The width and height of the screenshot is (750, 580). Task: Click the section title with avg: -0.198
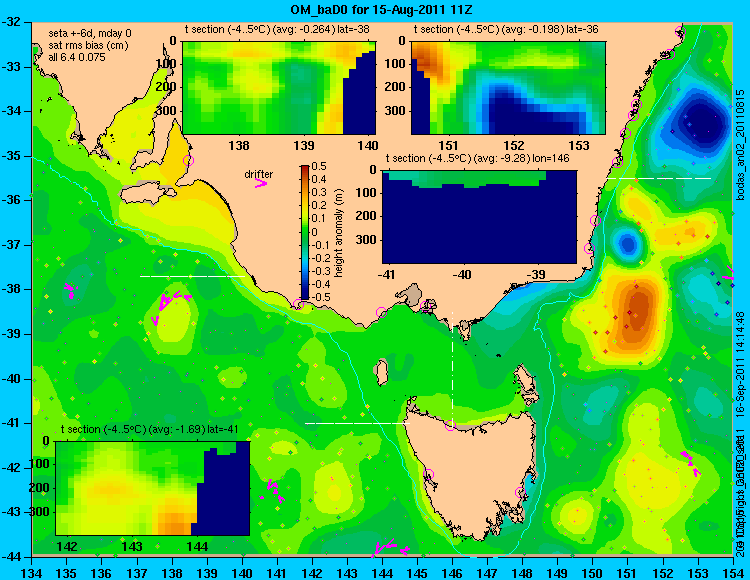tap(506, 29)
